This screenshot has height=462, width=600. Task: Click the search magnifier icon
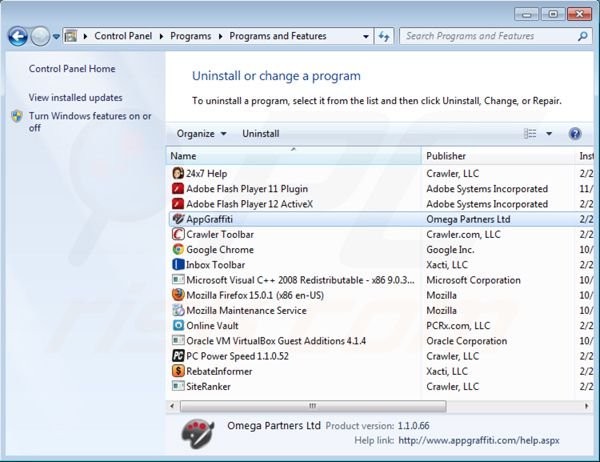tap(582, 36)
